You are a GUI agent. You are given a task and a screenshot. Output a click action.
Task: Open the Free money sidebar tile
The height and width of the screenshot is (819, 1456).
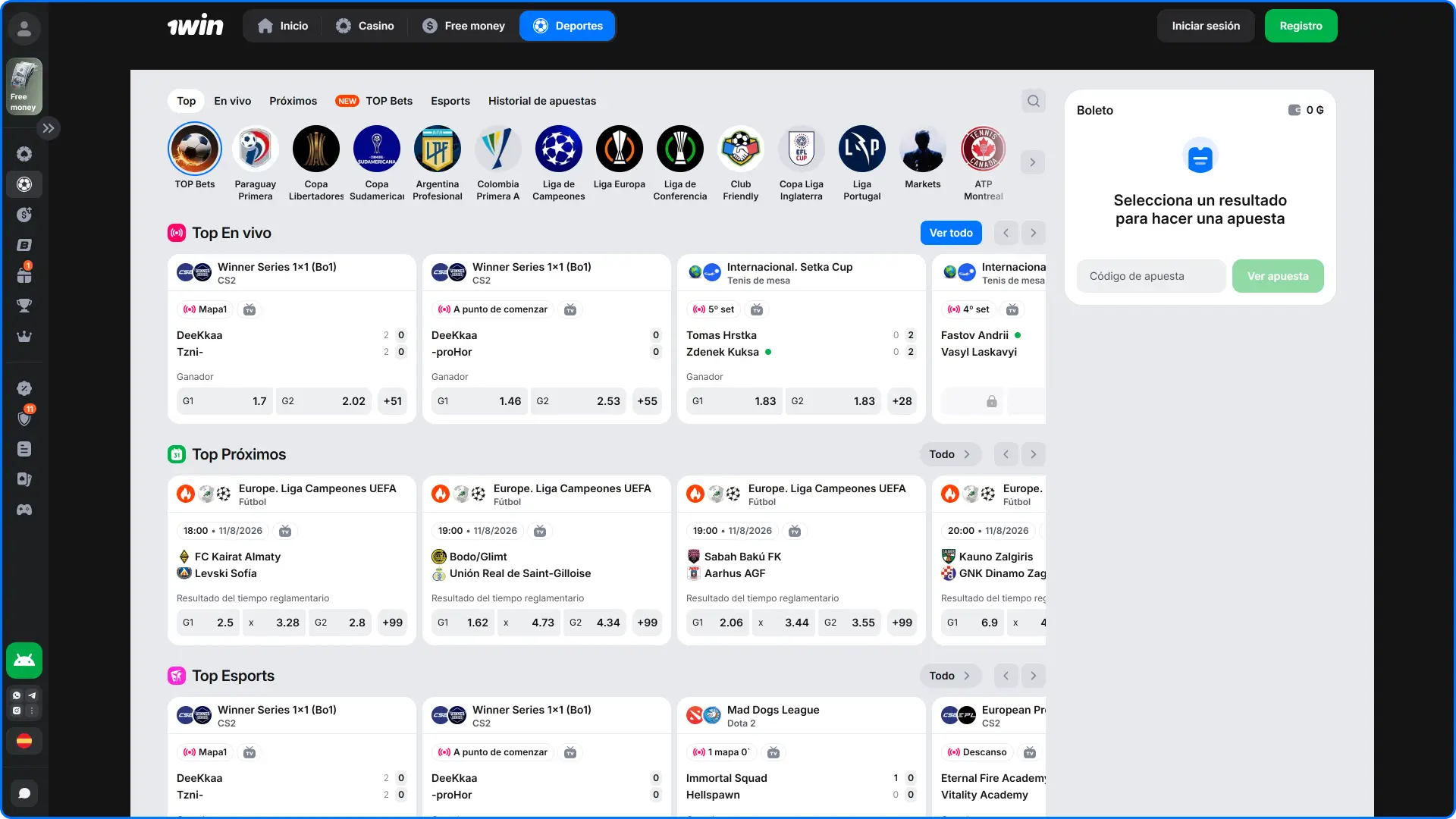24,86
